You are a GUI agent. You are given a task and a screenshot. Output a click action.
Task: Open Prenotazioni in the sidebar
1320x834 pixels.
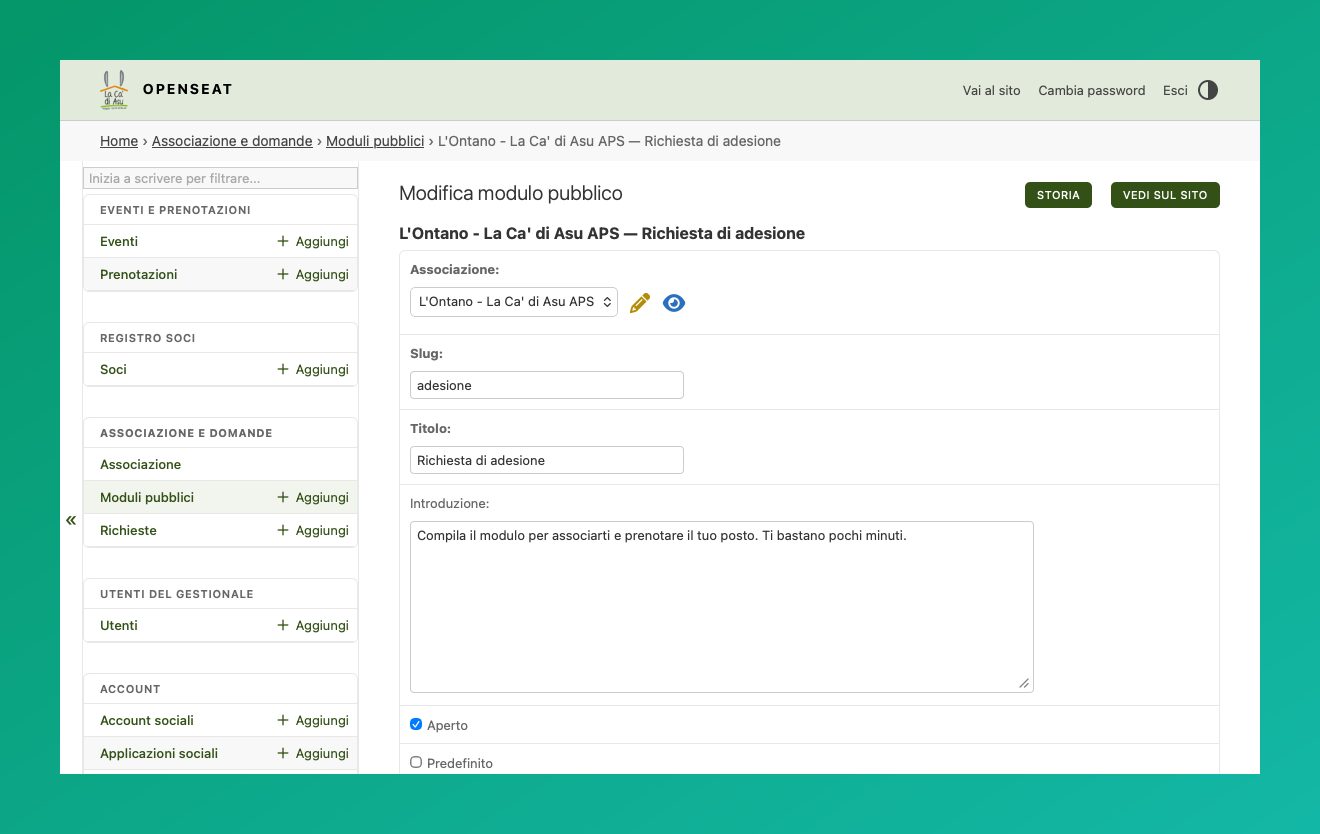click(x=138, y=274)
